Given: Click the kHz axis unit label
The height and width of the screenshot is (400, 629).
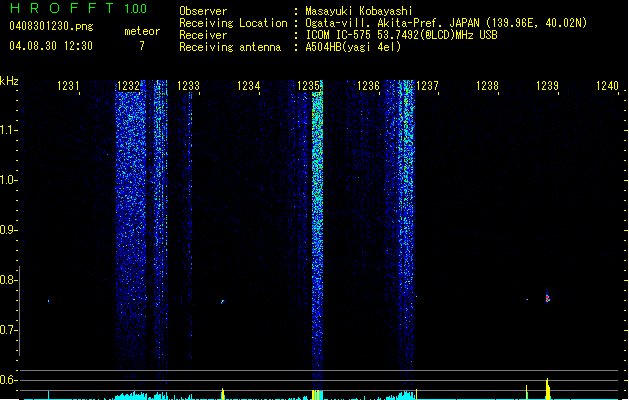Looking at the screenshot, I should pos(9,81).
